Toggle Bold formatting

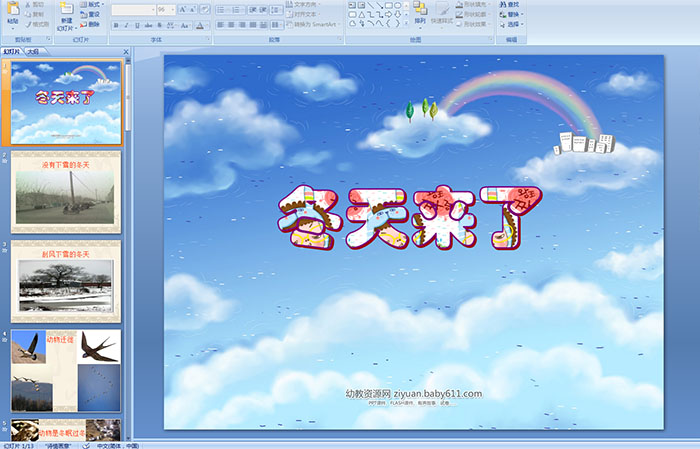pos(116,25)
